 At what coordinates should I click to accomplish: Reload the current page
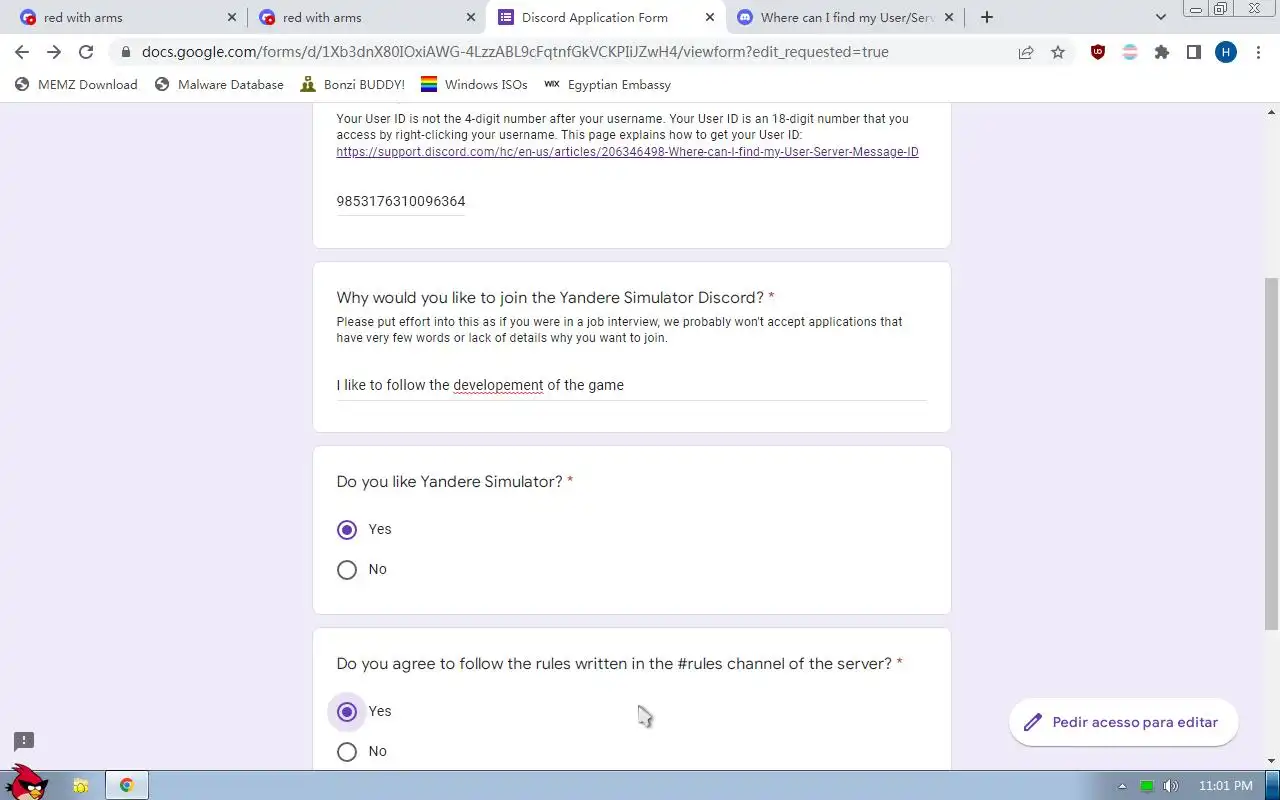click(x=86, y=52)
